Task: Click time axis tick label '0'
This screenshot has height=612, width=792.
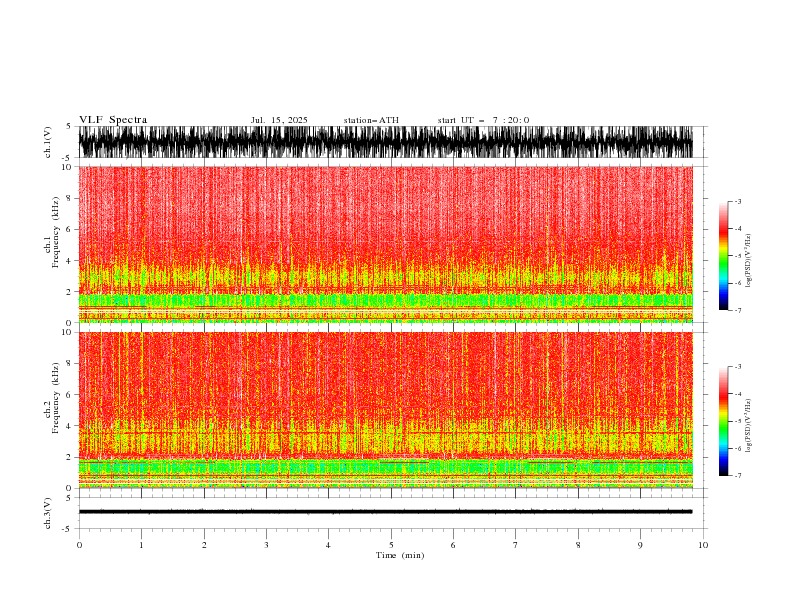Action: [x=79, y=545]
